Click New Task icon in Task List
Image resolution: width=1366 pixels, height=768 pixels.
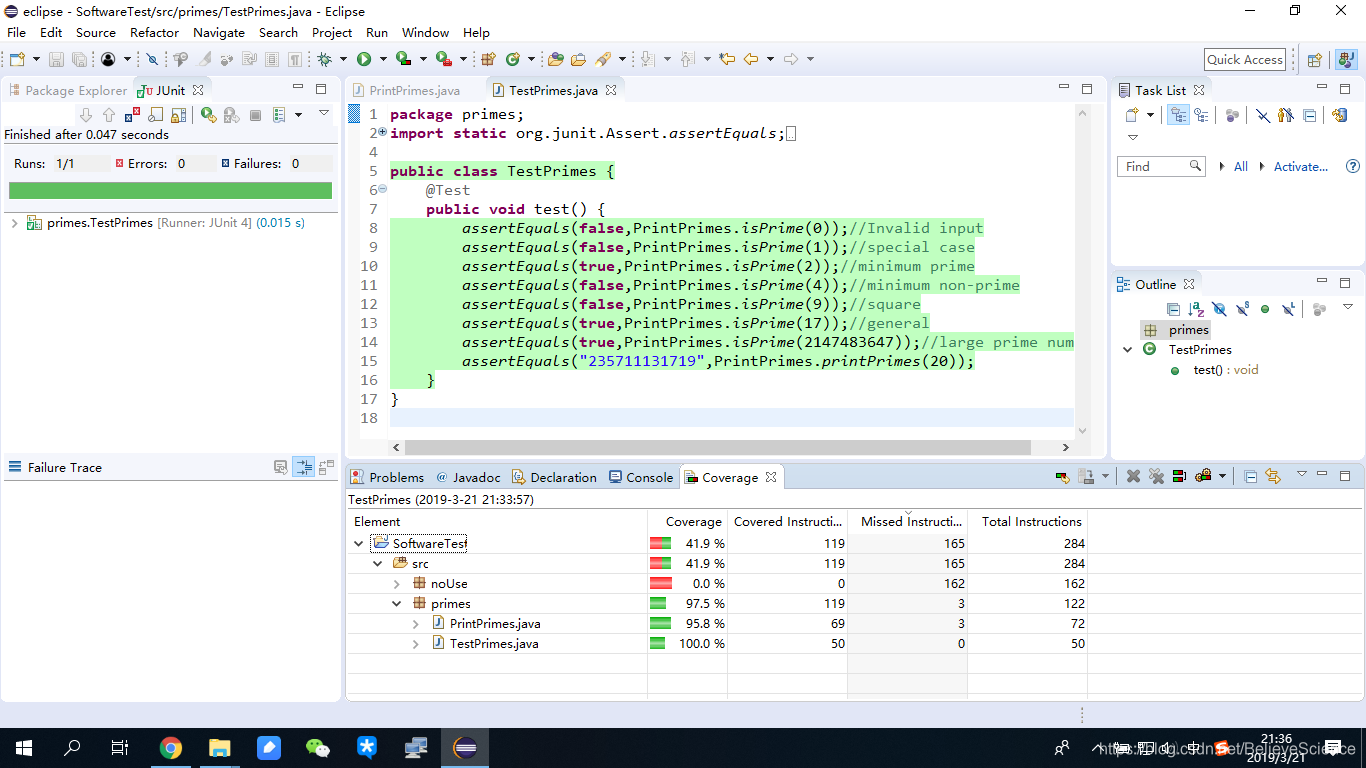(x=1132, y=115)
